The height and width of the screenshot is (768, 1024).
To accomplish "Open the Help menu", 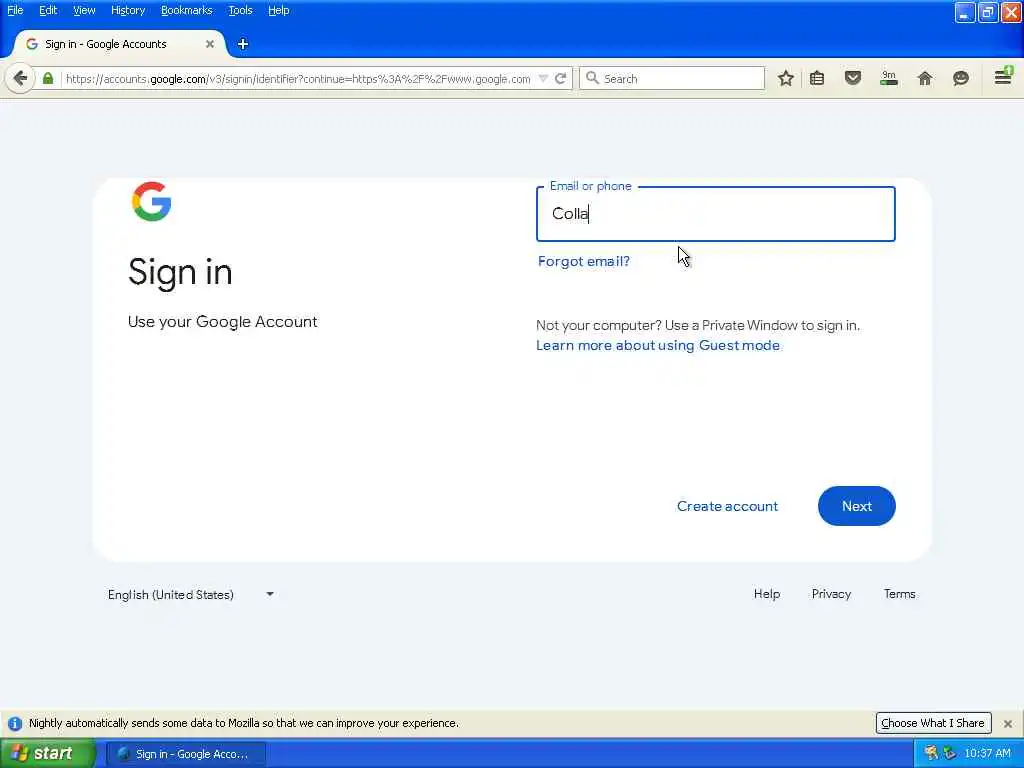I will point(279,10).
